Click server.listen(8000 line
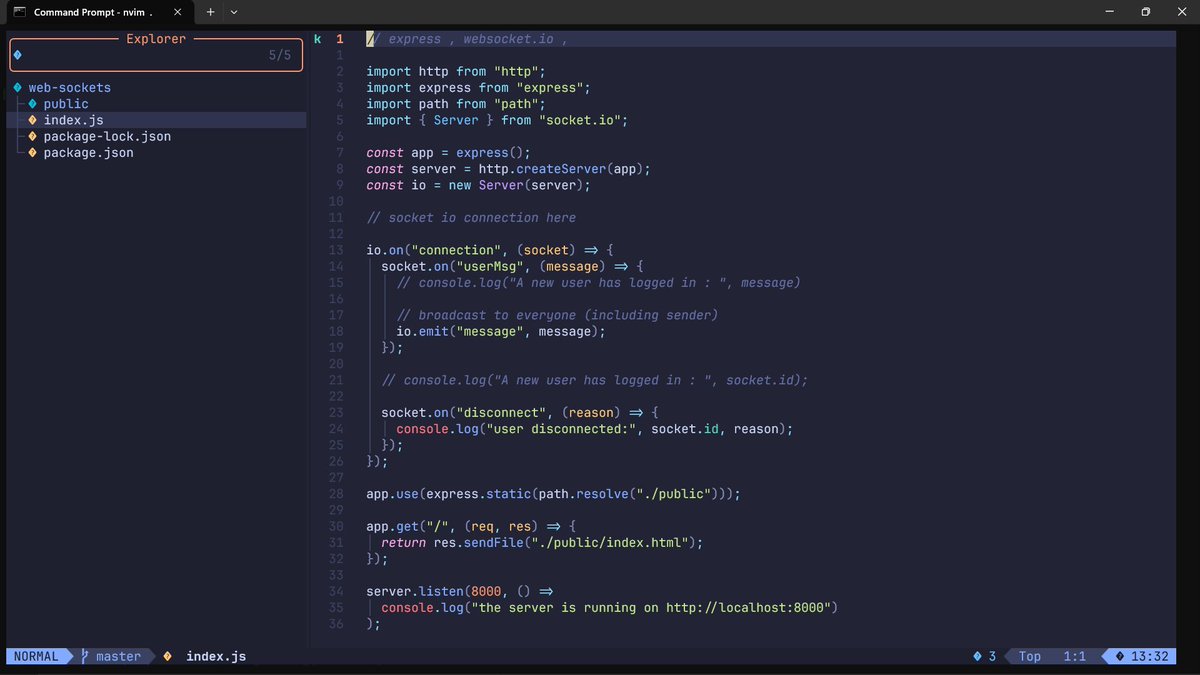 [x=460, y=591]
